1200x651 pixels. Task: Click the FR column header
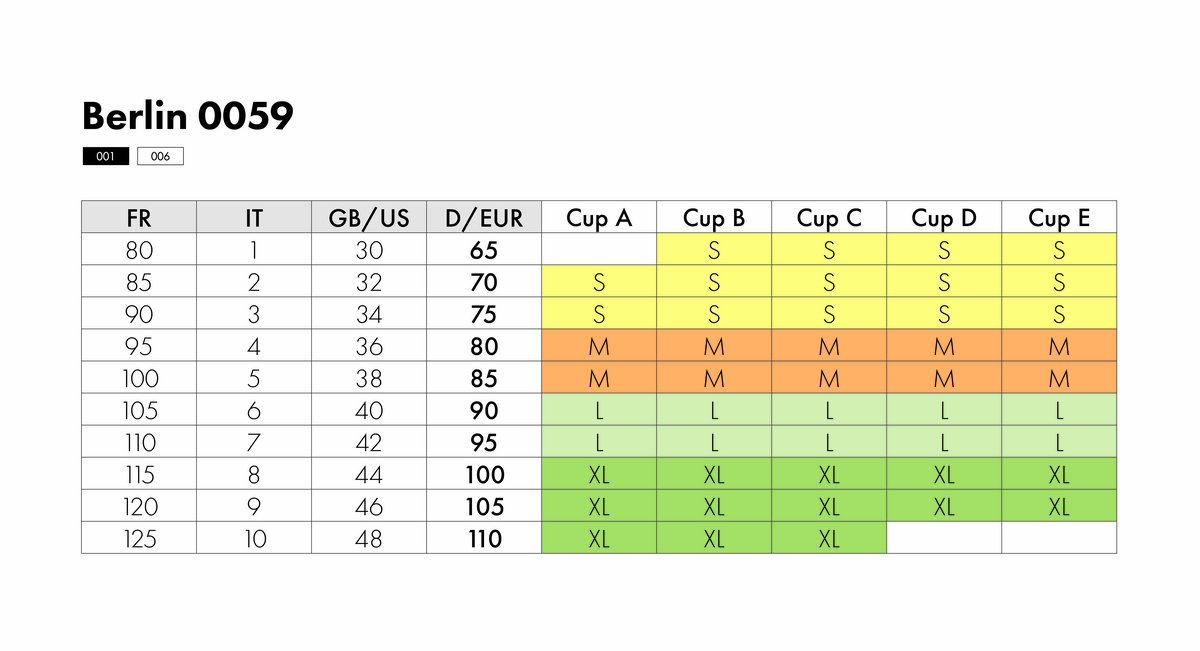(x=139, y=218)
